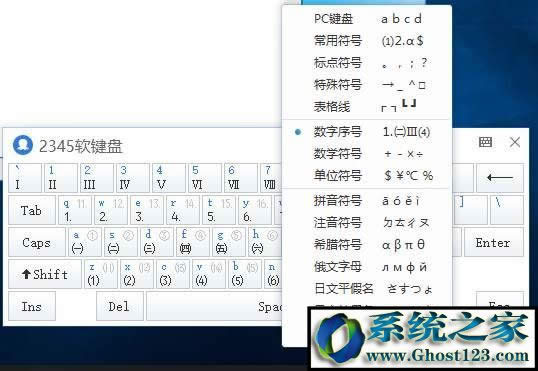Tap the n key showing (6)
Image resolution: width=538 pixels, height=371 pixels.
pos(273,274)
